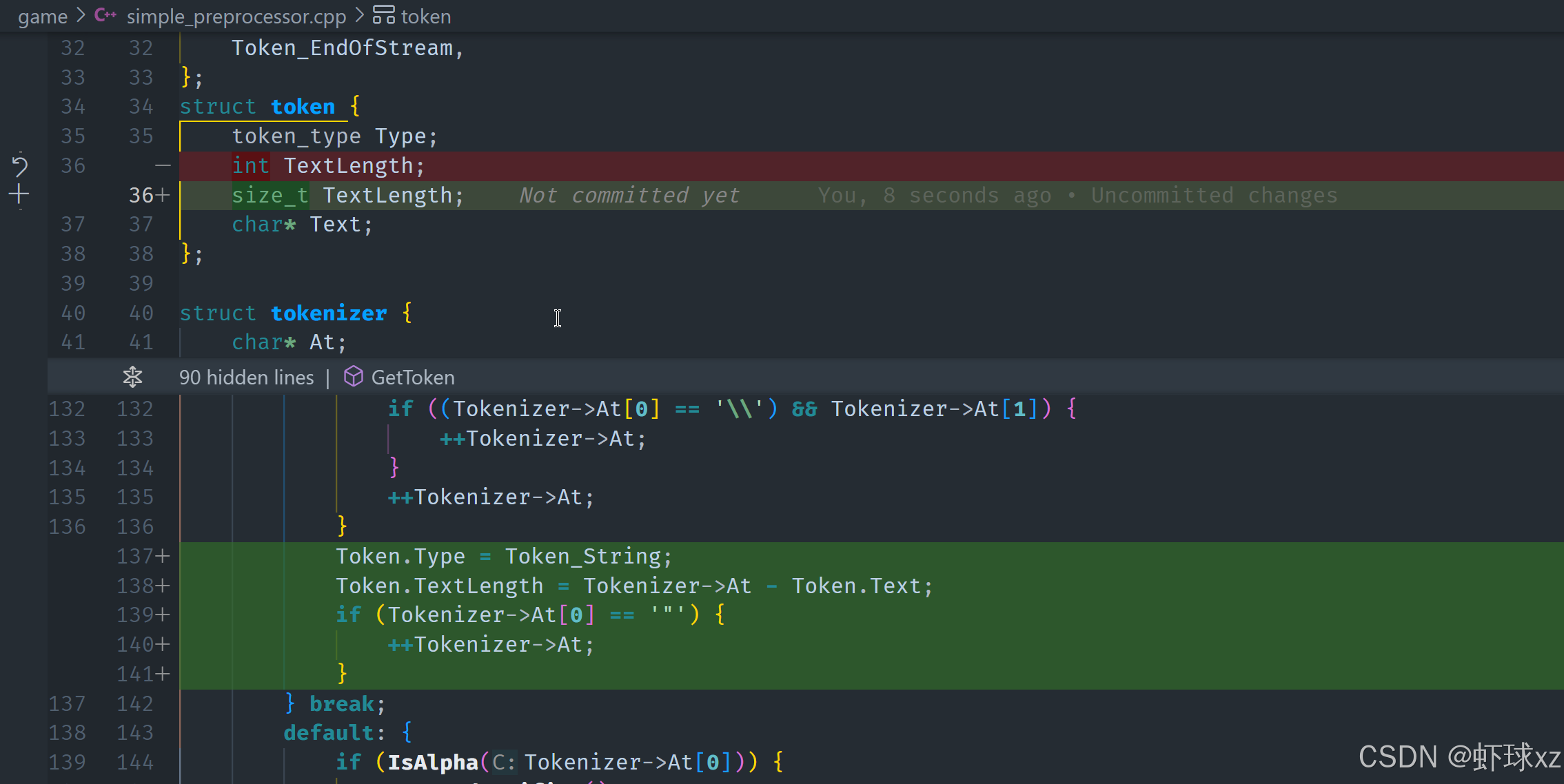Viewport: 1564px width, 784px height.
Task: Expand the 90 hidden lines region
Action: point(246,378)
